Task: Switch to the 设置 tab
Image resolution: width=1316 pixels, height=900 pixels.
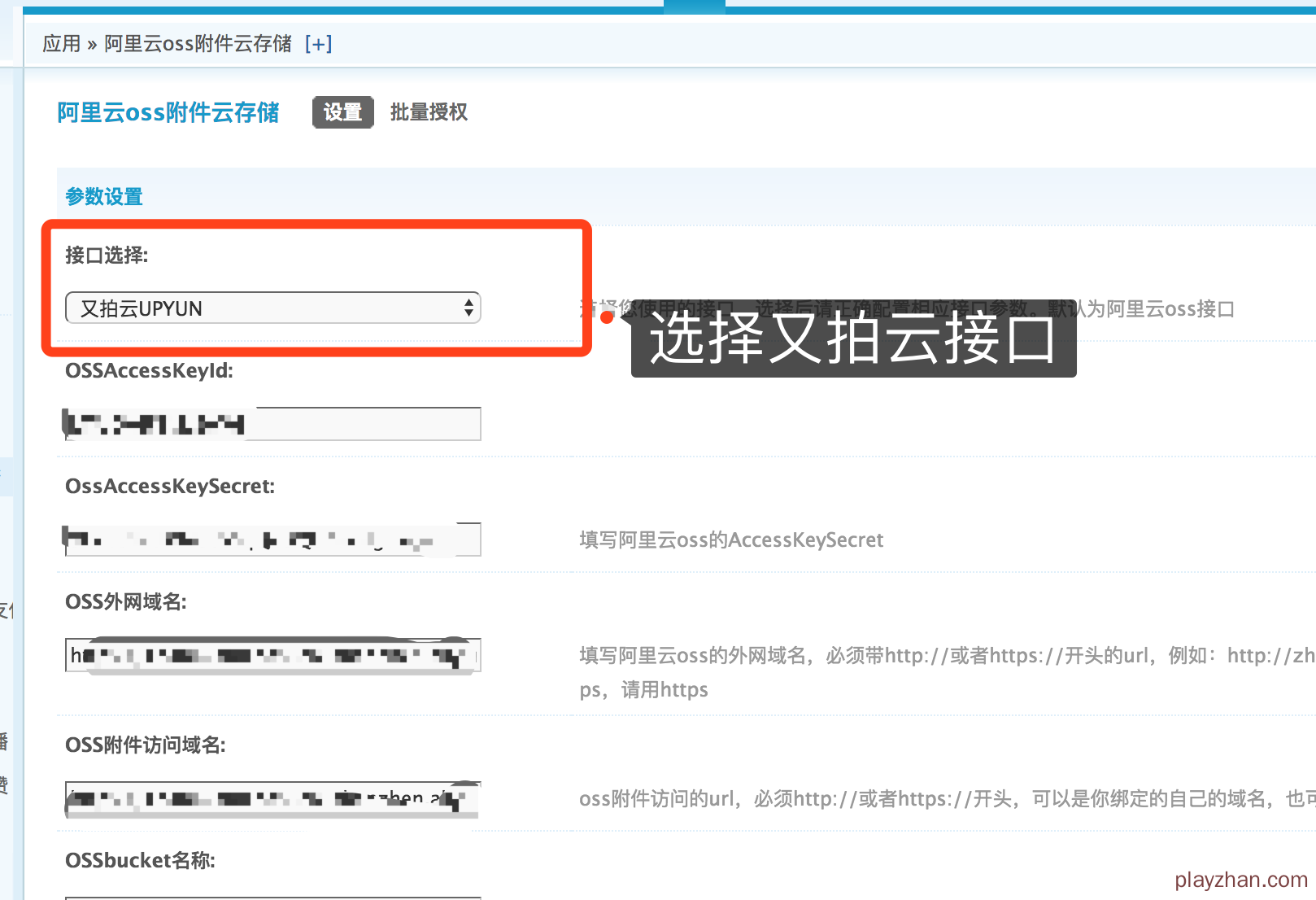Action: [342, 112]
